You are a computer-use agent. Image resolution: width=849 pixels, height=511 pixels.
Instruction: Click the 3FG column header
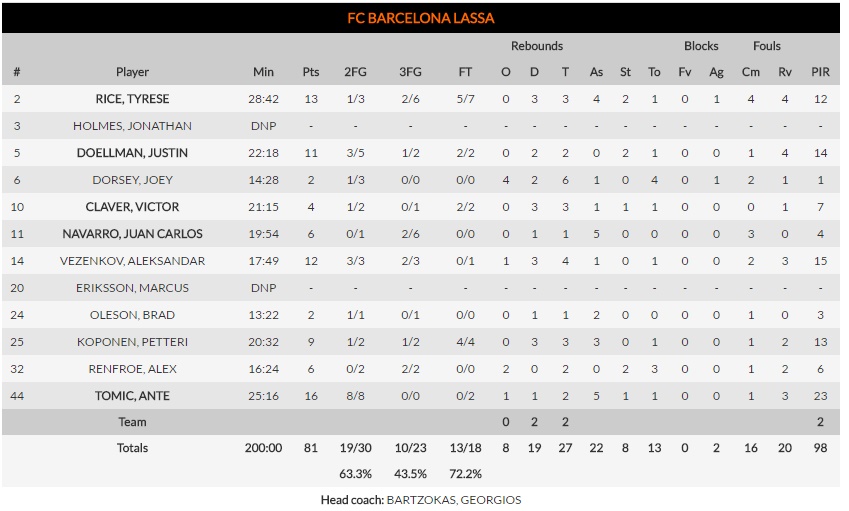point(410,72)
